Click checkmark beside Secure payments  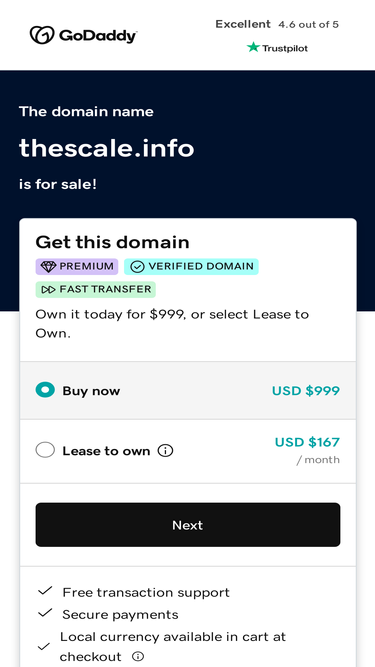pyautogui.click(x=45, y=613)
